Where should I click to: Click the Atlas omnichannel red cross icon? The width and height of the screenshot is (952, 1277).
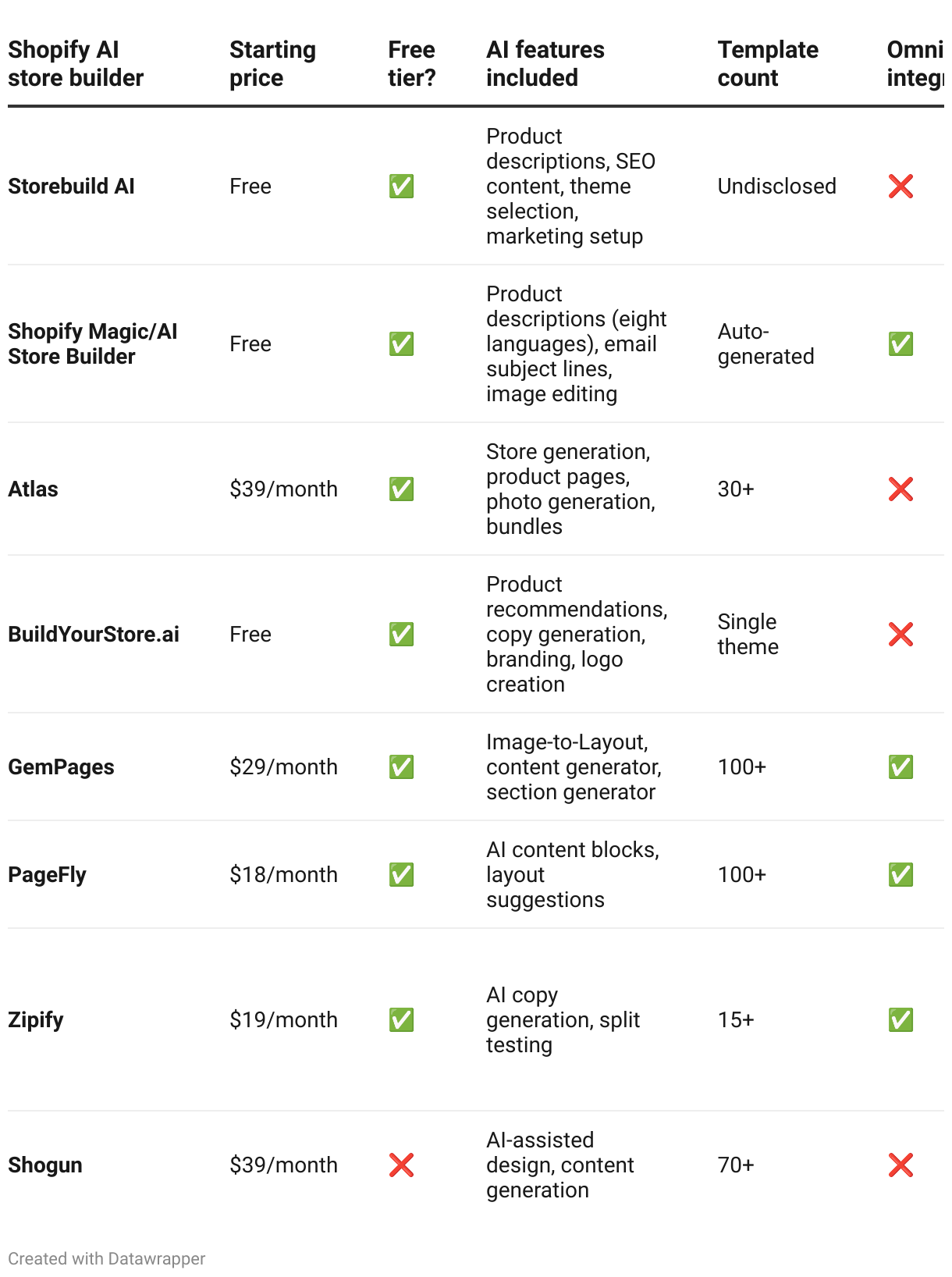tap(900, 489)
